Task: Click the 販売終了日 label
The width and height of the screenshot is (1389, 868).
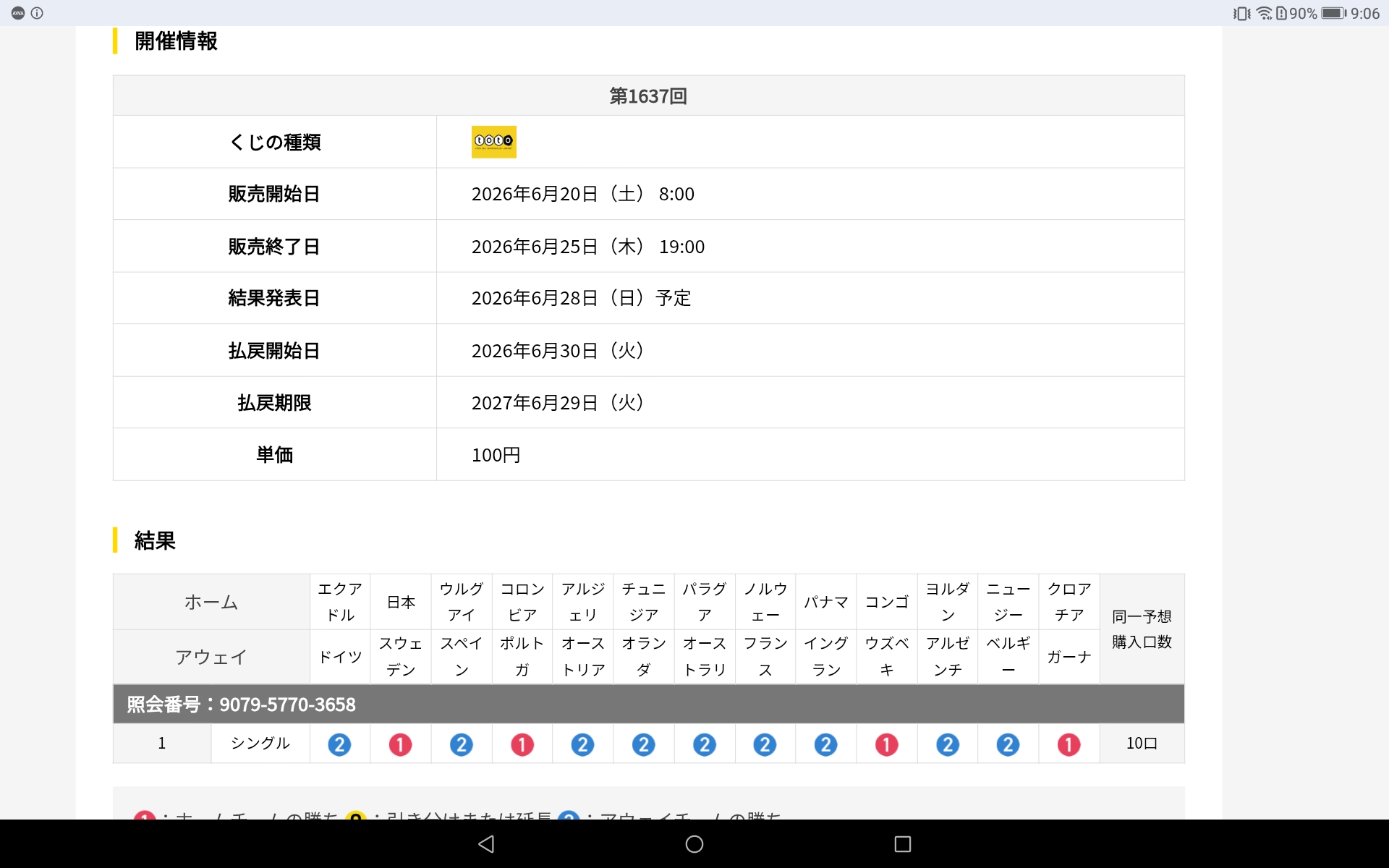Action: [274, 247]
